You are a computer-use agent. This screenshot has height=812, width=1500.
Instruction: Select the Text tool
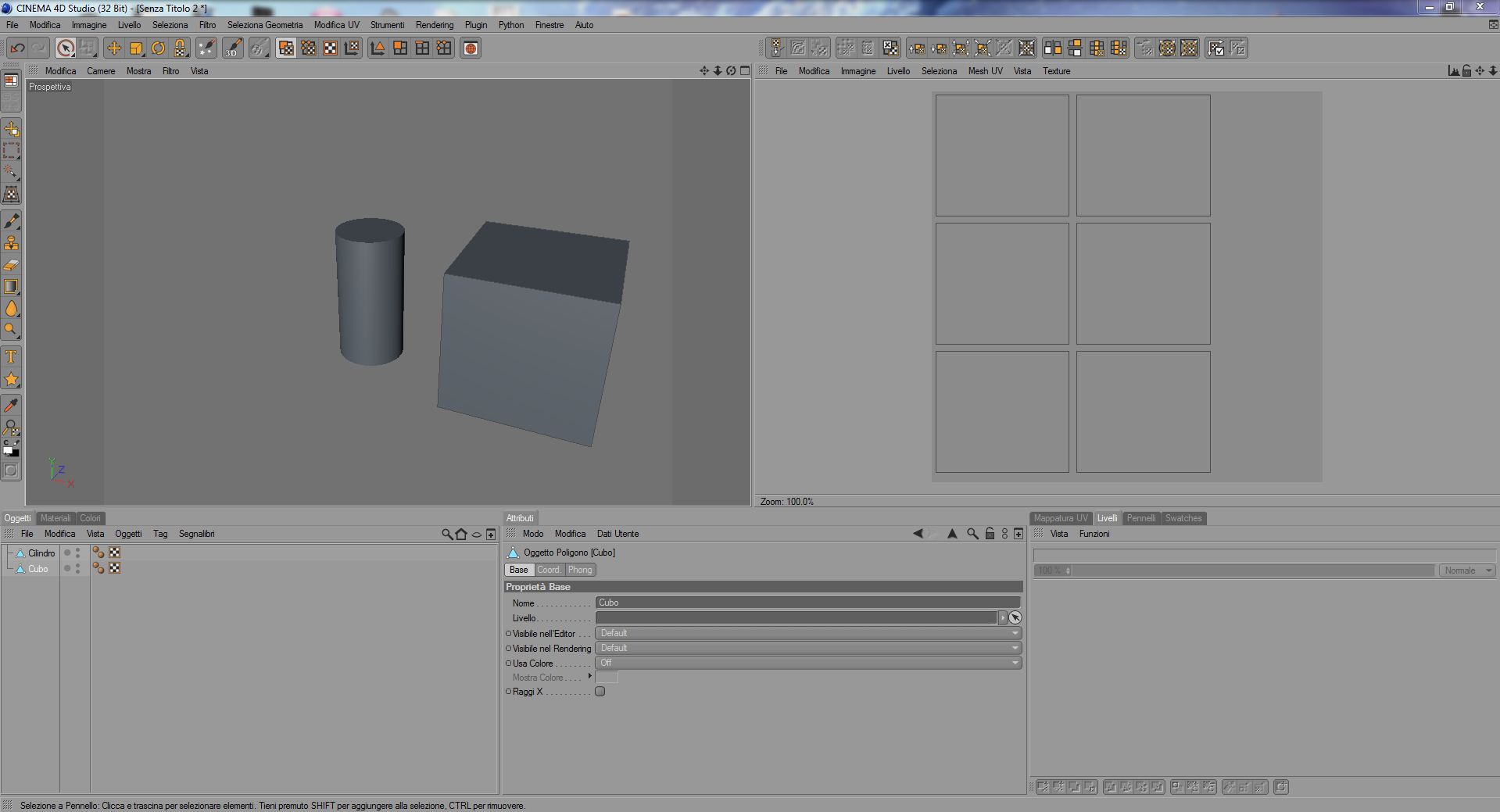(12, 357)
